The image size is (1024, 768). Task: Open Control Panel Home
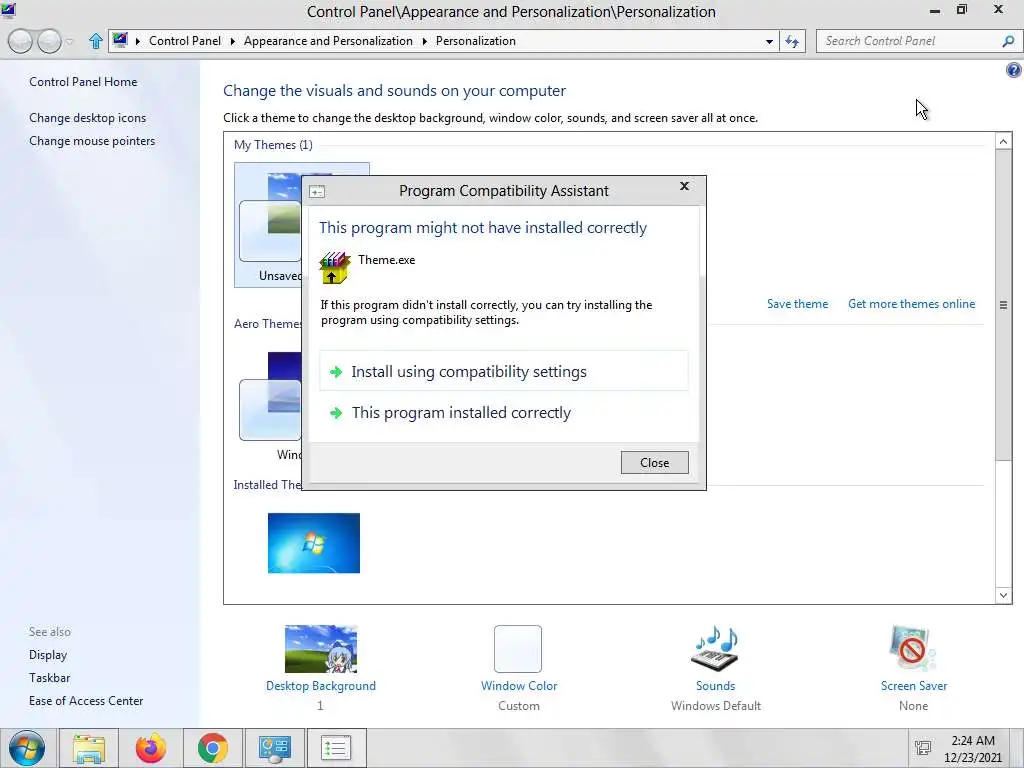pyautogui.click(x=83, y=82)
